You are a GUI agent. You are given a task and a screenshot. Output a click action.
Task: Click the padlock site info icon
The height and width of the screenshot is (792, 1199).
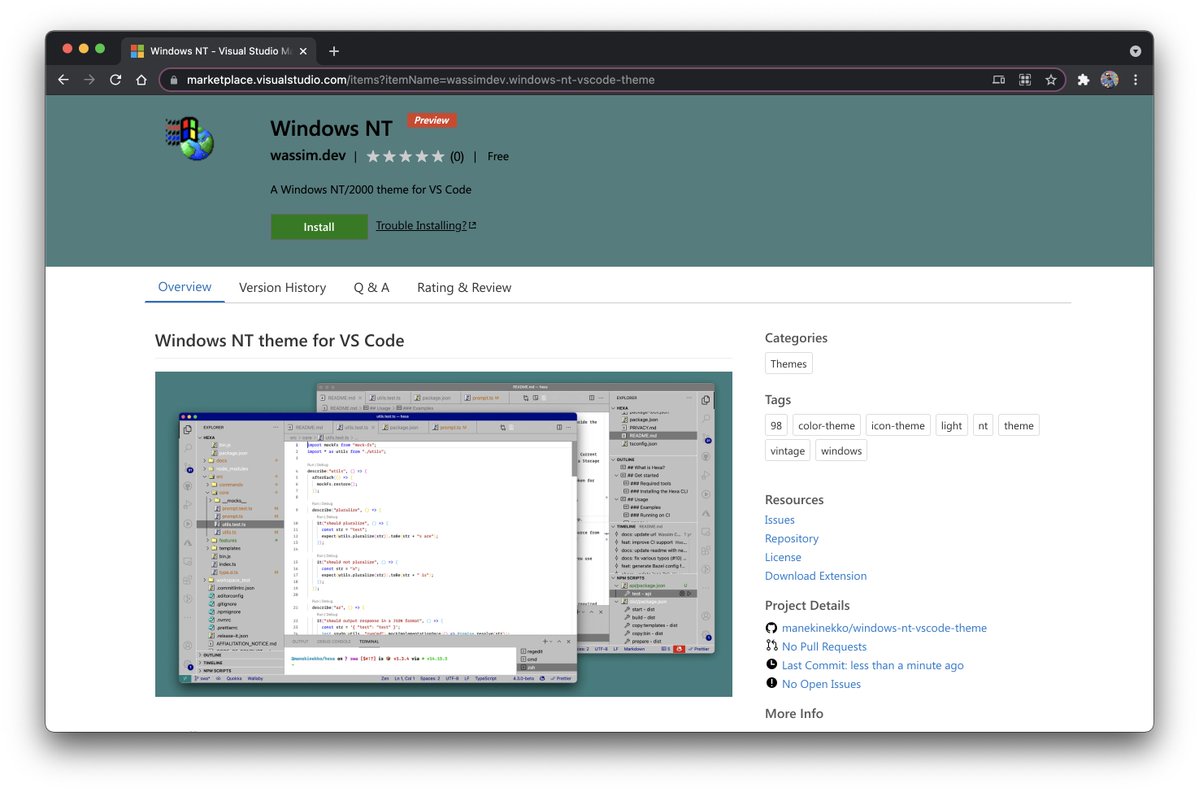pyautogui.click(x=174, y=80)
